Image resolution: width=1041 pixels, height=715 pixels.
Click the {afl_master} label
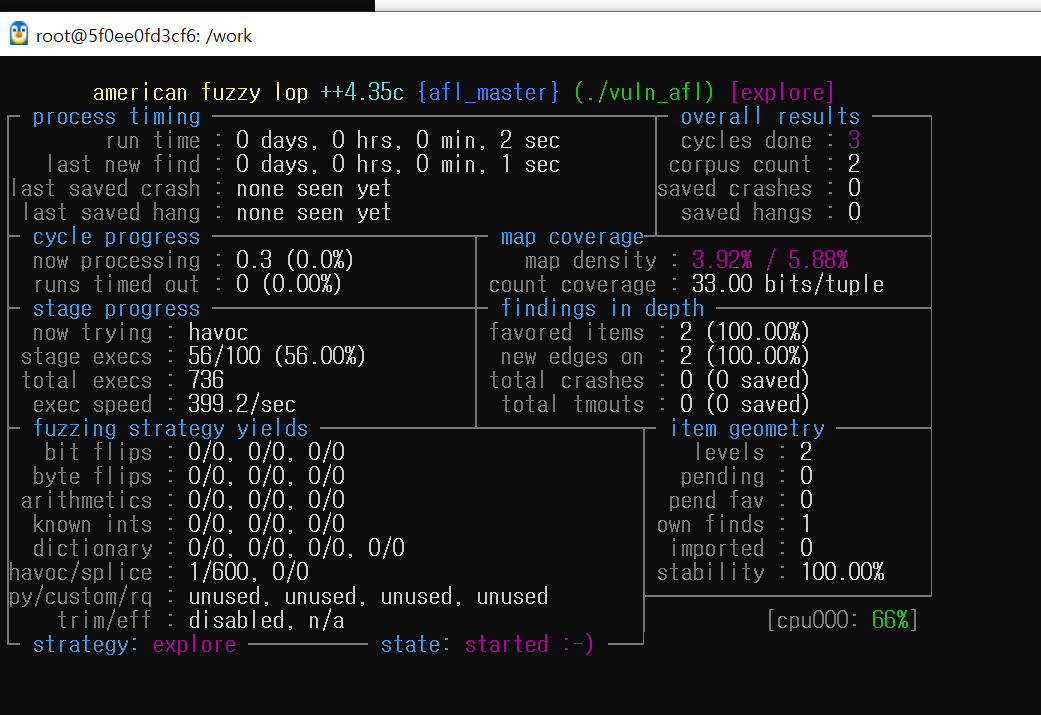click(488, 92)
